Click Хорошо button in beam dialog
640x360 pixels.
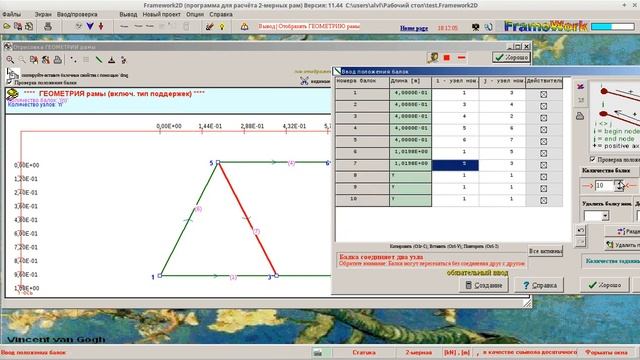[604, 285]
